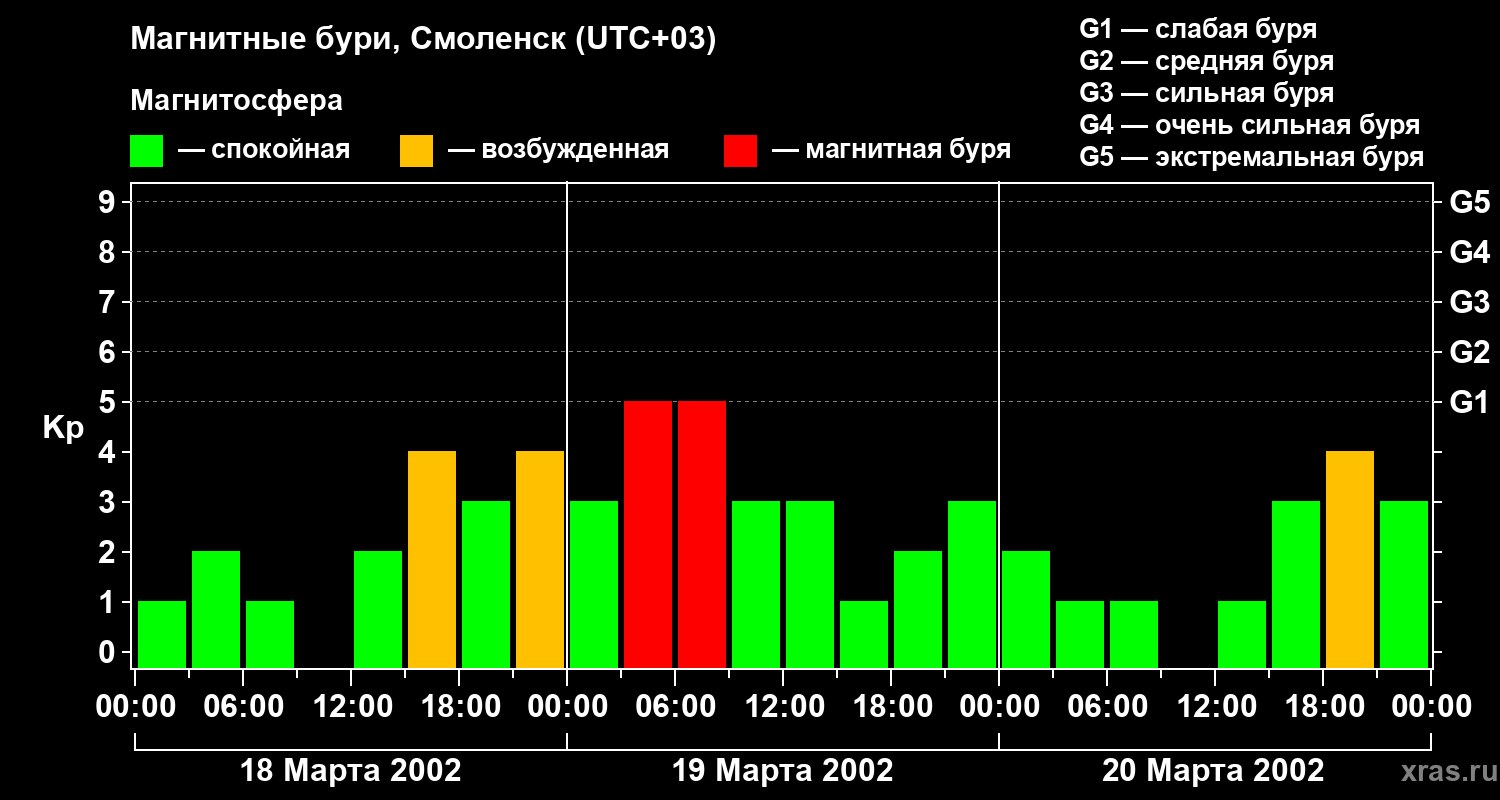
Task: Click the orange 'возбужденная' legend swatch
Action: (x=416, y=151)
